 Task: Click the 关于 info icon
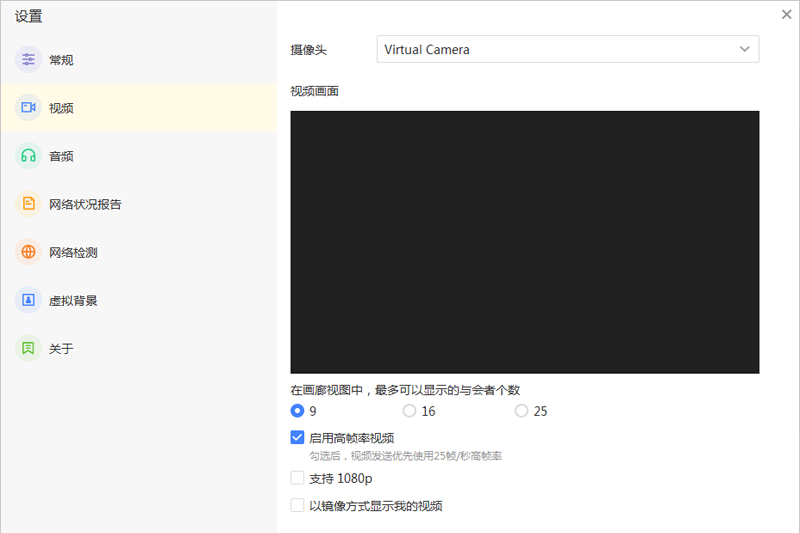(28, 348)
